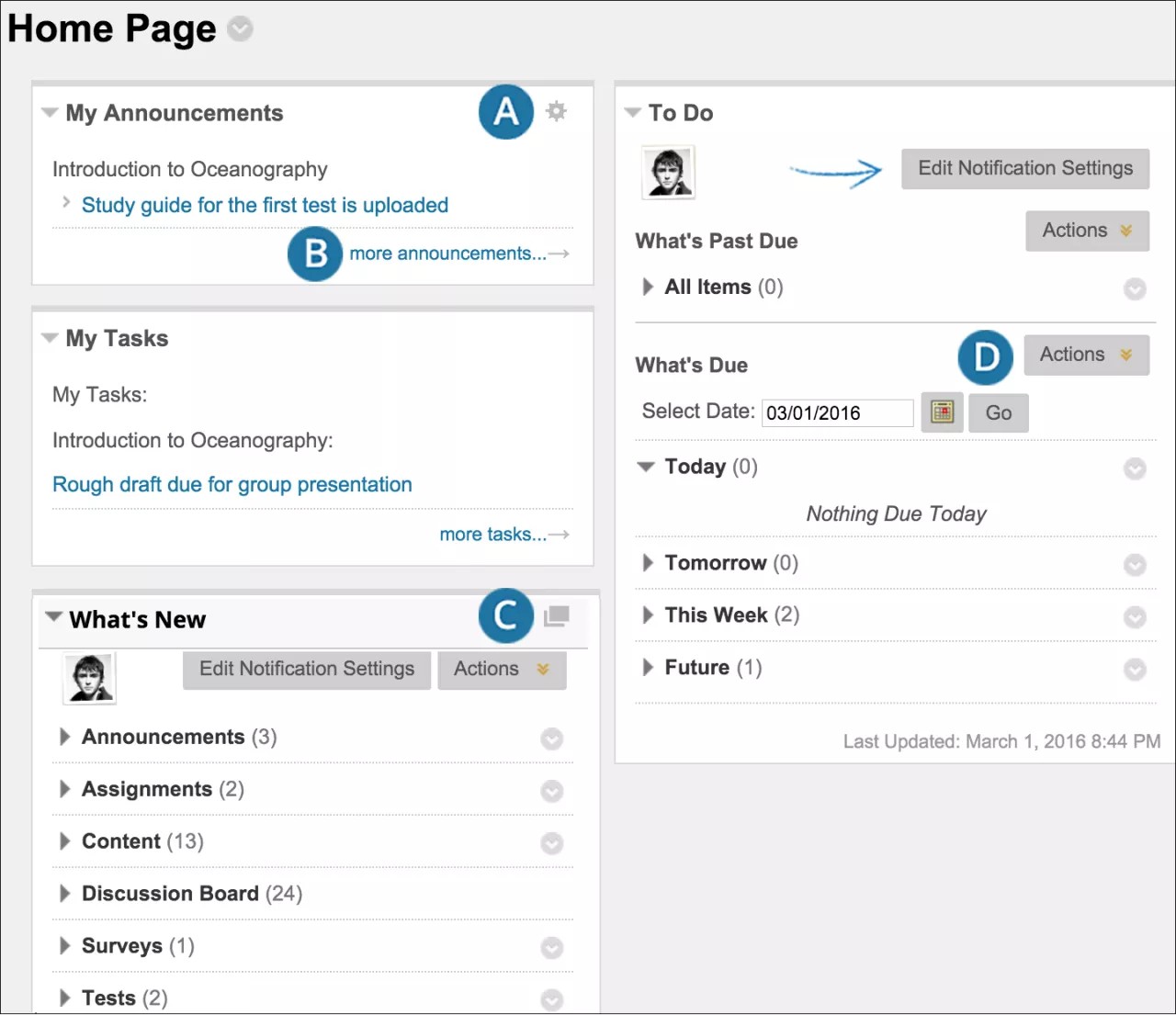Click the chevron circle beside Today
This screenshot has height=1015, width=1176.
[x=1134, y=468]
